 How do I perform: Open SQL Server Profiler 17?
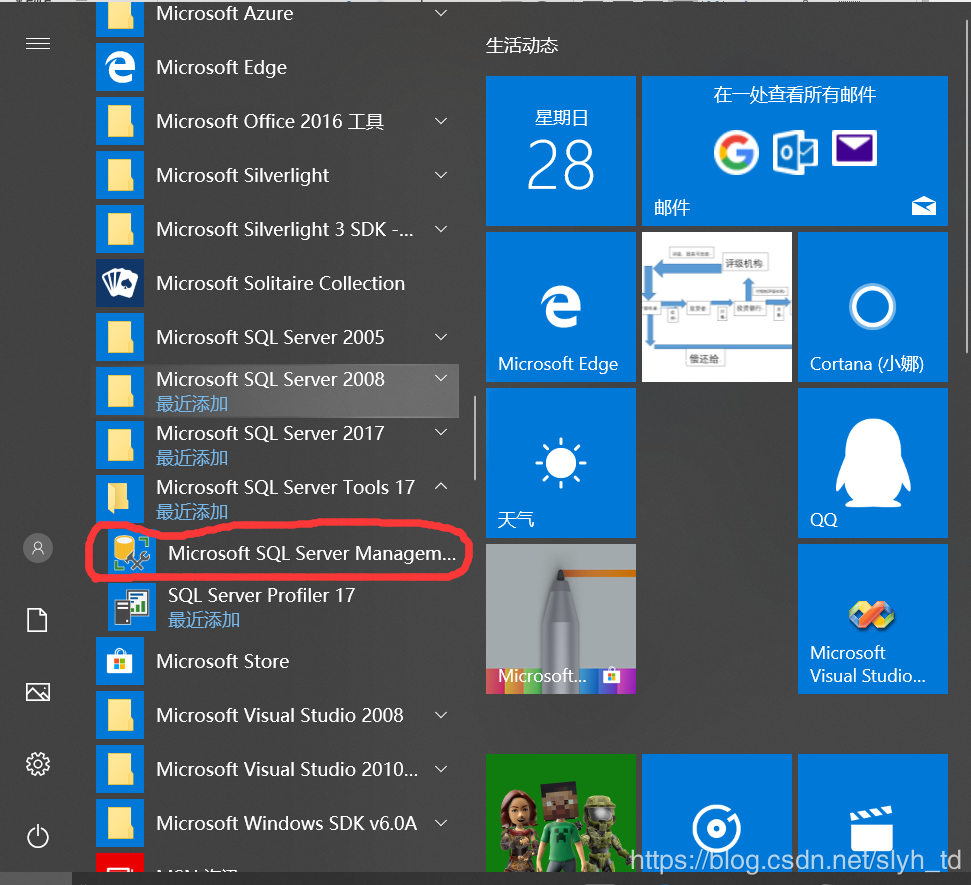tap(260, 596)
